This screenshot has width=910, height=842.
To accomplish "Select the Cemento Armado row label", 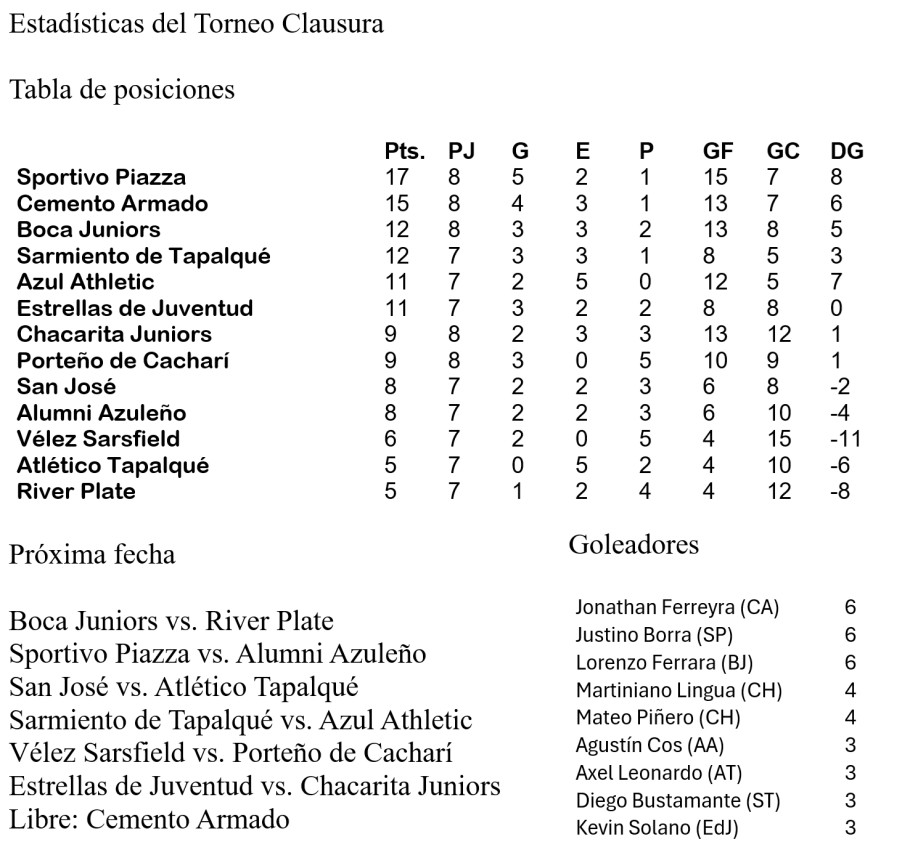I will click(113, 203).
